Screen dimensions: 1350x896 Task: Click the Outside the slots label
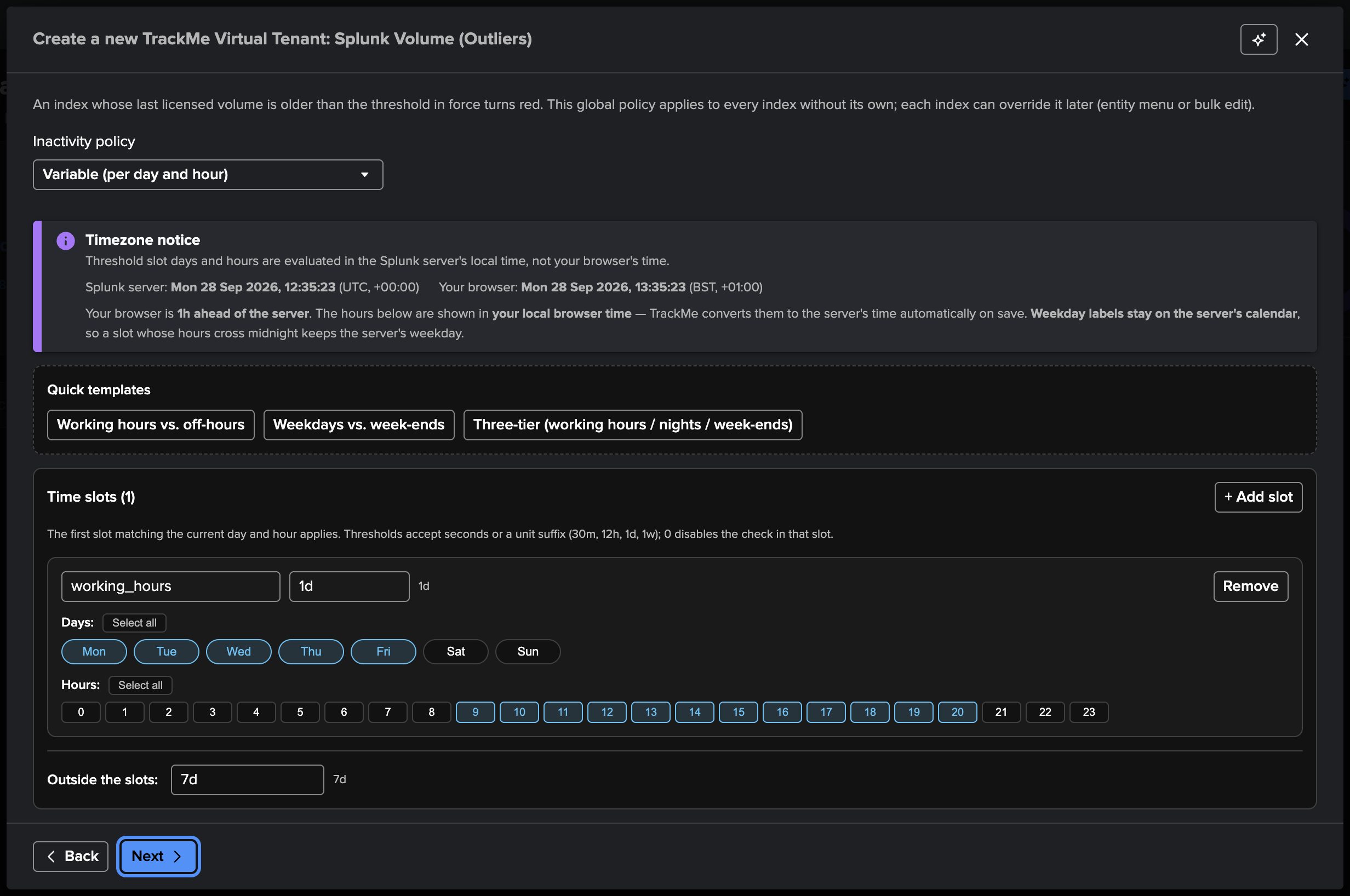pos(102,779)
